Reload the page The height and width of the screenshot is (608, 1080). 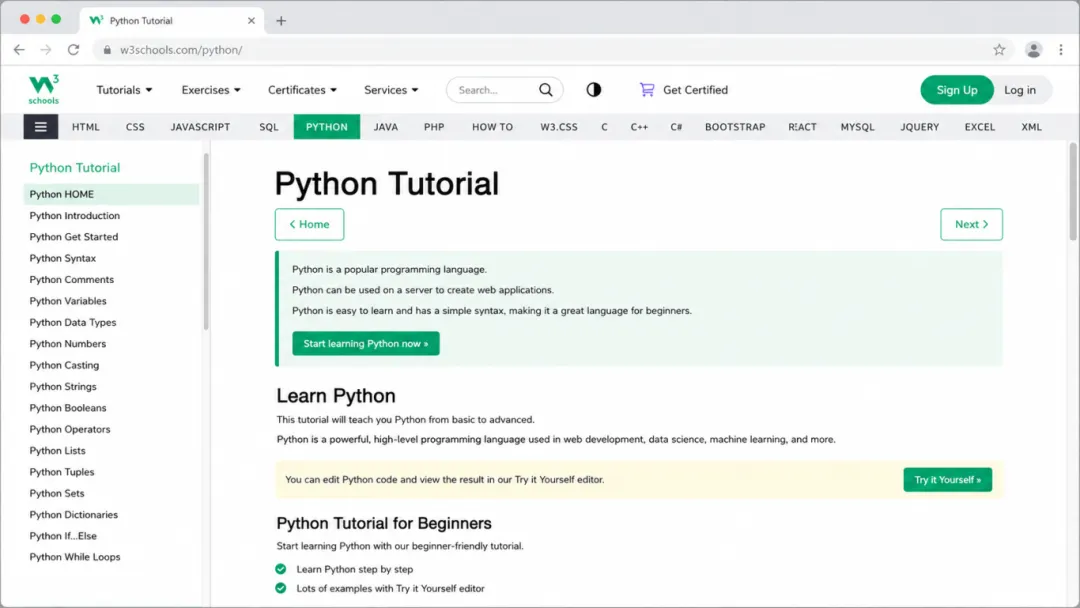click(x=73, y=50)
